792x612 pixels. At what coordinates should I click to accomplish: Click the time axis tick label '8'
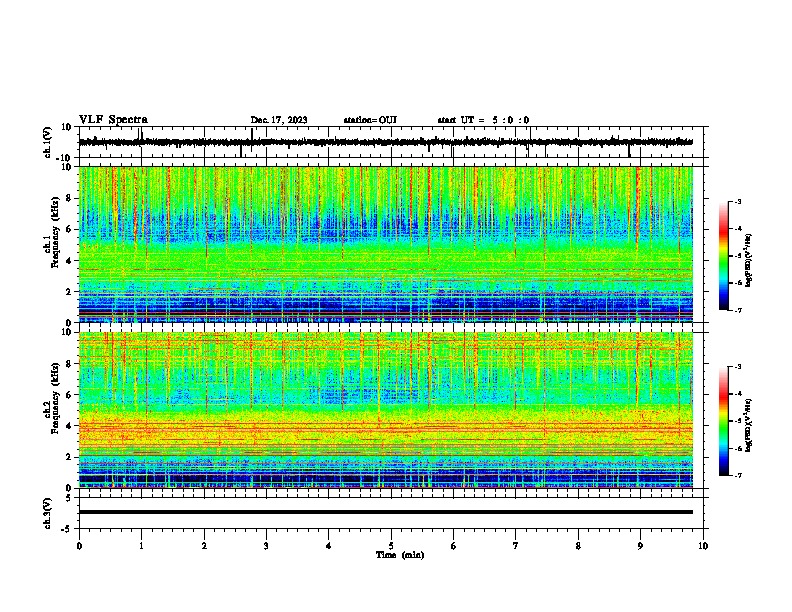578,546
